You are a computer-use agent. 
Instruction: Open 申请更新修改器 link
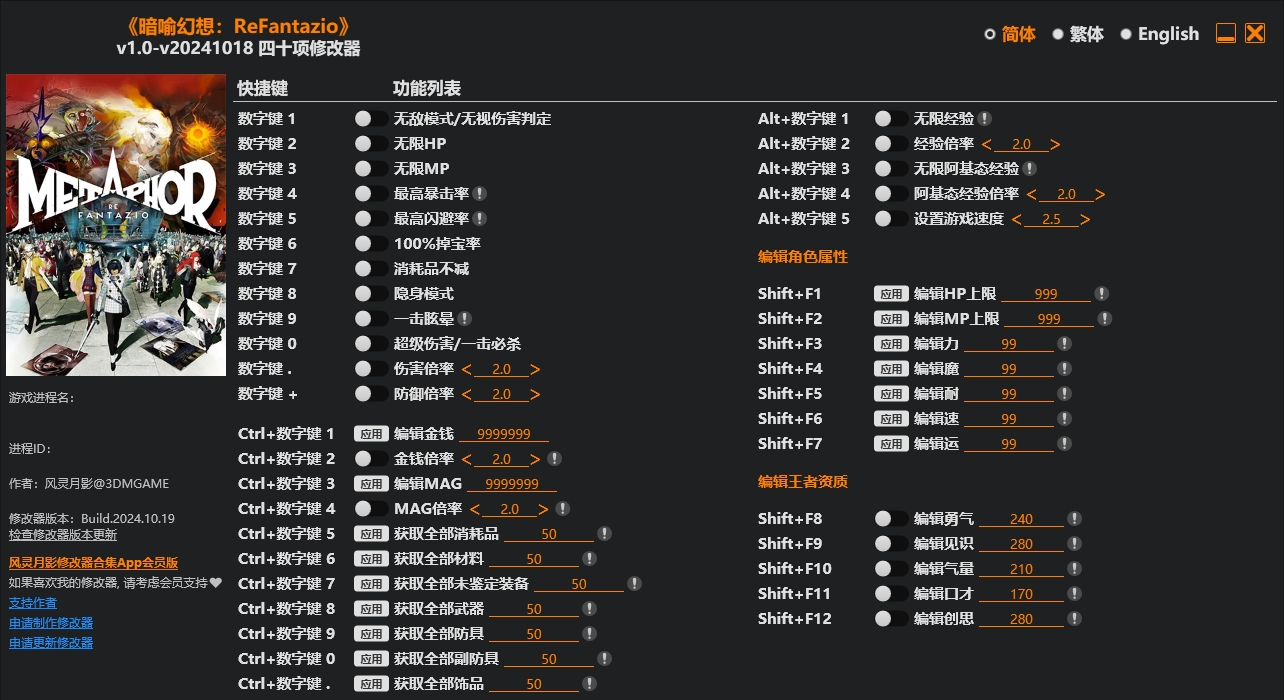(51, 643)
